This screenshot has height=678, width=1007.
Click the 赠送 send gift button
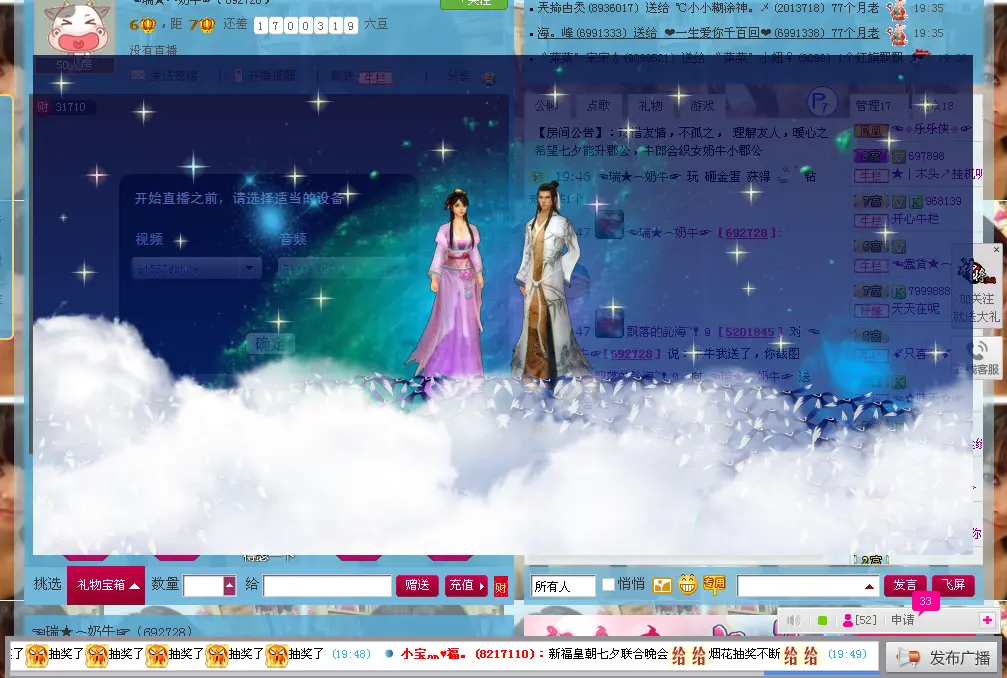click(417, 585)
